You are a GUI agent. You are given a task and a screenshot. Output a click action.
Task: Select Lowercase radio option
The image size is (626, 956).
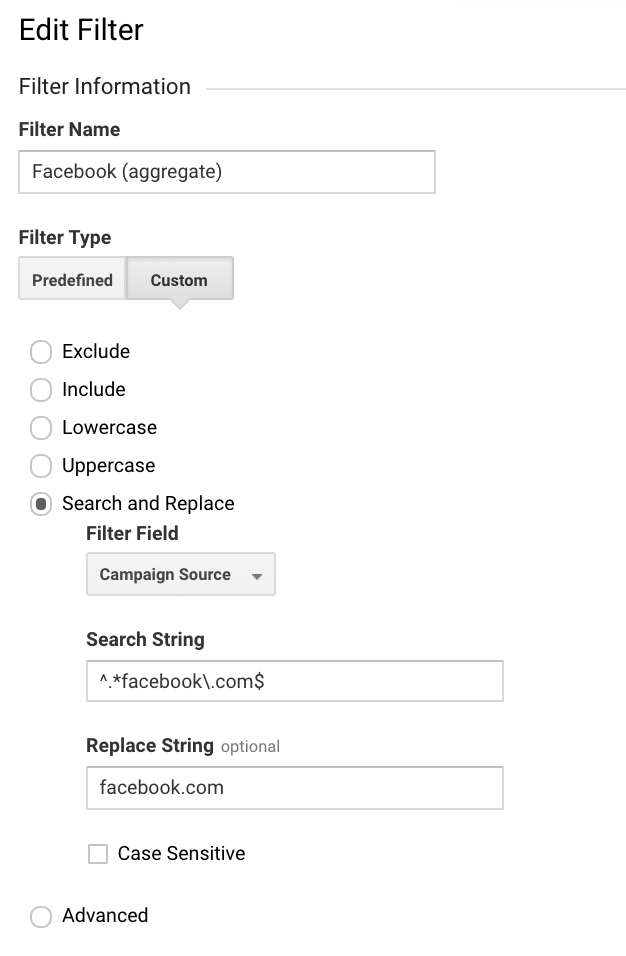tap(40, 428)
